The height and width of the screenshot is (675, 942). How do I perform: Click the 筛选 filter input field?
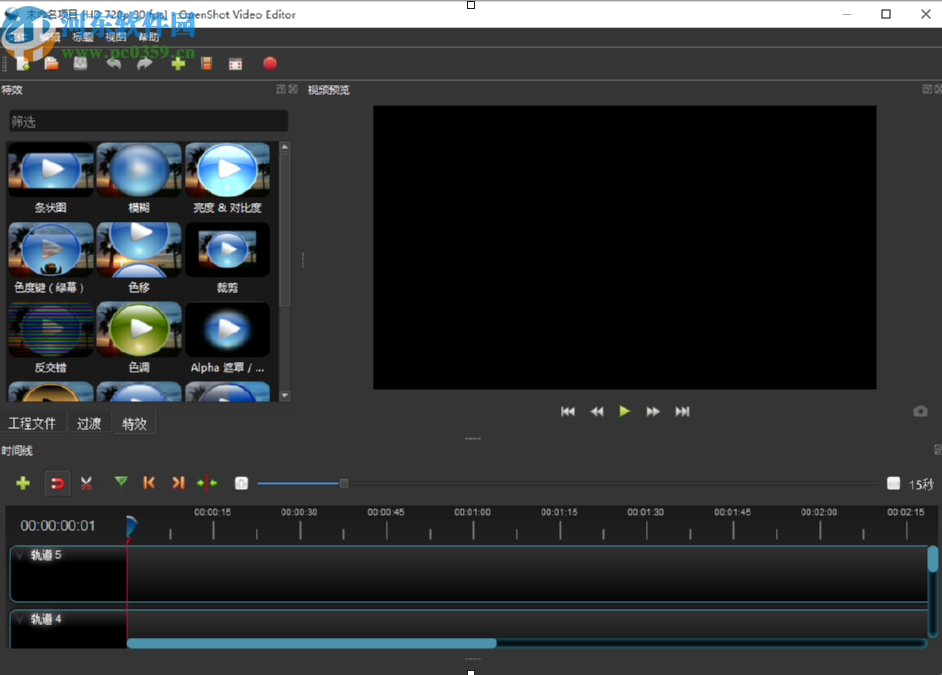point(147,121)
